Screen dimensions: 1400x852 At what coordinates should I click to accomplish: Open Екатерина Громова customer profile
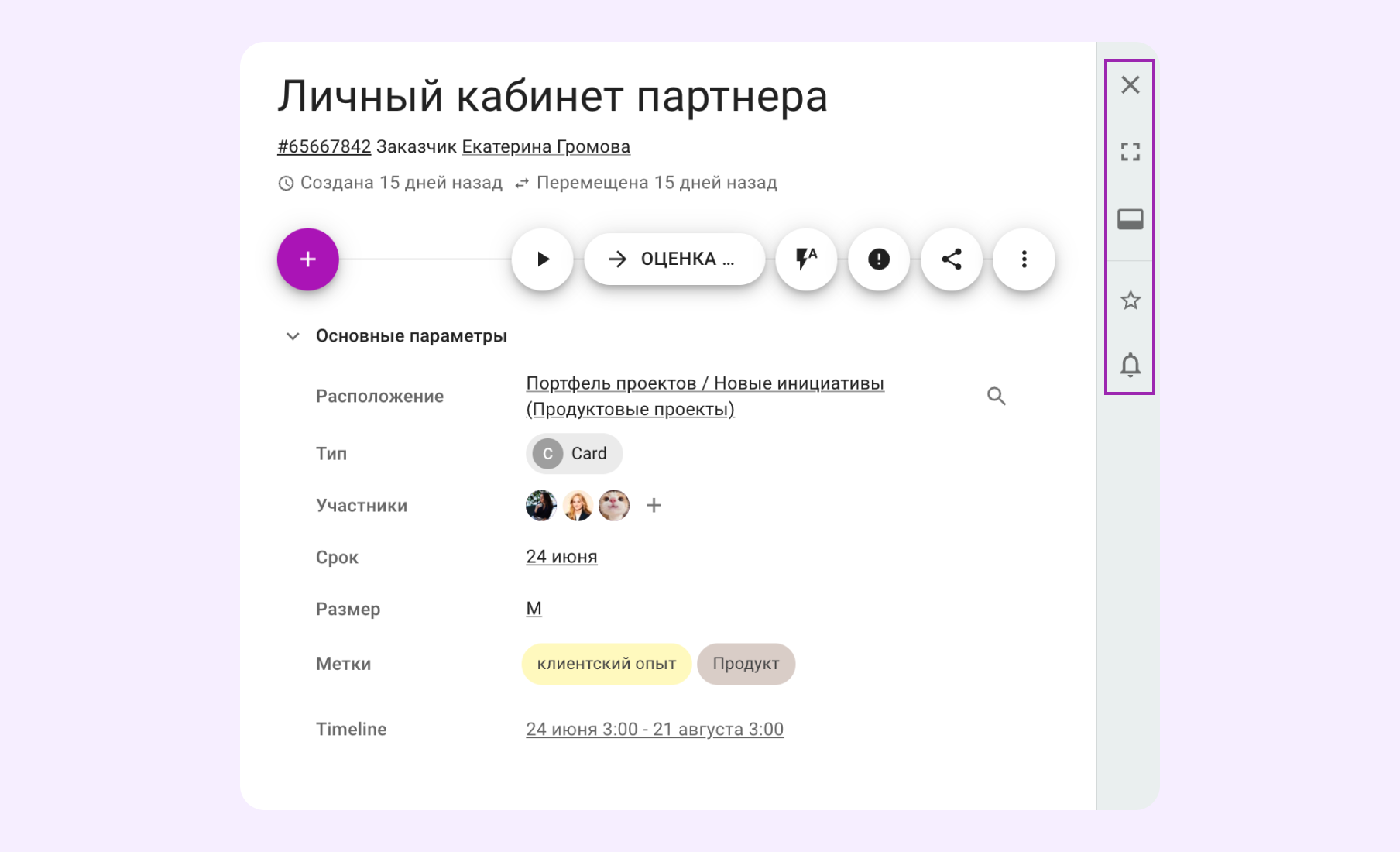[546, 146]
